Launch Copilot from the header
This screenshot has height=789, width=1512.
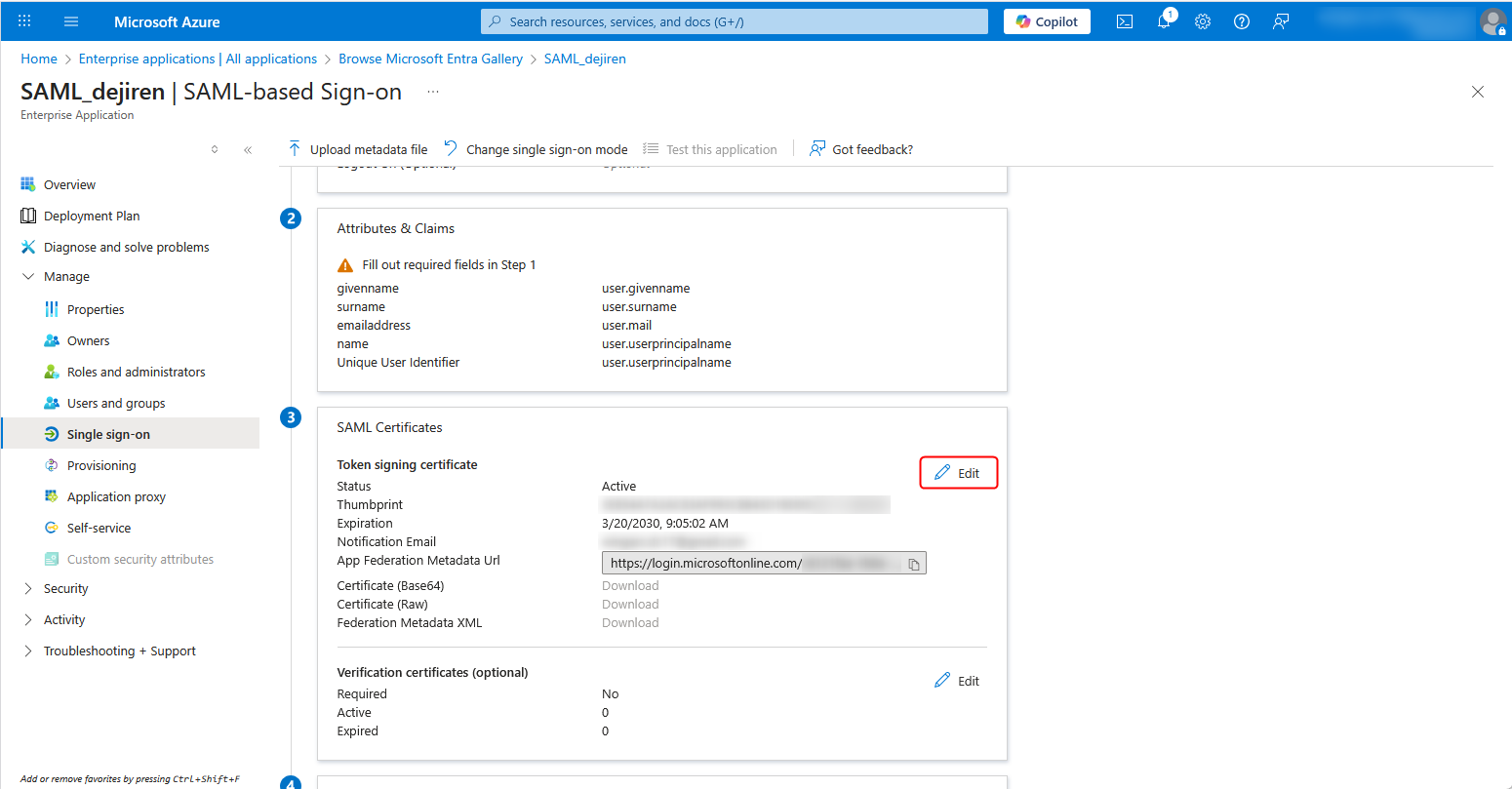point(1047,21)
